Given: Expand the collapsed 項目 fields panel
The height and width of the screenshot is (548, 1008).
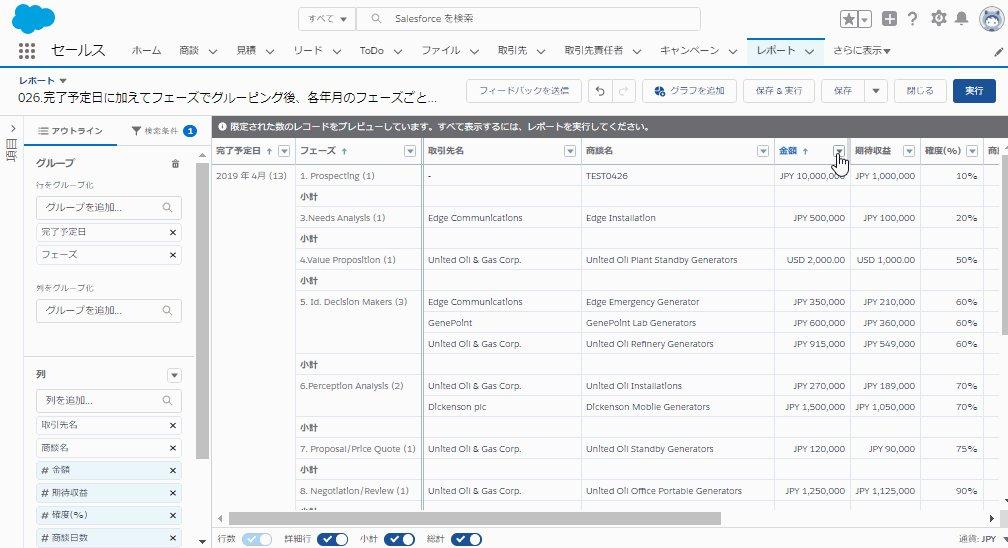Looking at the screenshot, I should pyautogui.click(x=12, y=129).
